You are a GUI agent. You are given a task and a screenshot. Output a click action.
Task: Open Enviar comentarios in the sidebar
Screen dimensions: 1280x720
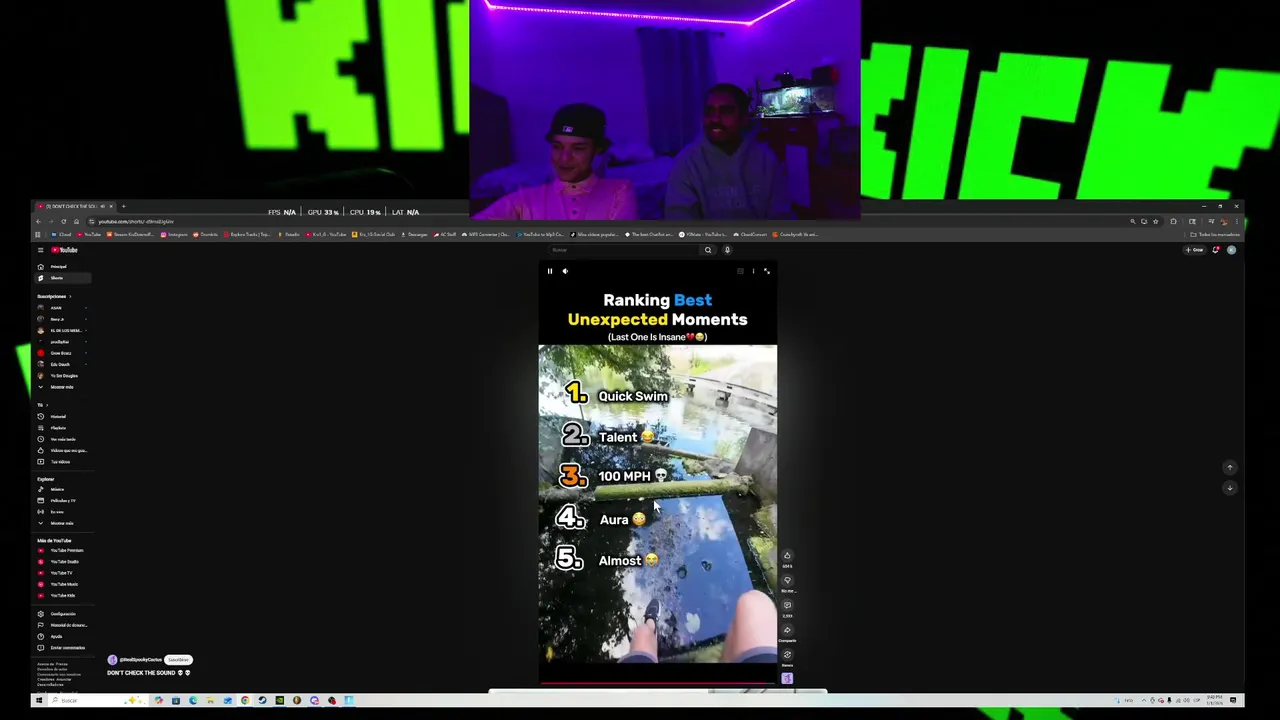point(62,648)
